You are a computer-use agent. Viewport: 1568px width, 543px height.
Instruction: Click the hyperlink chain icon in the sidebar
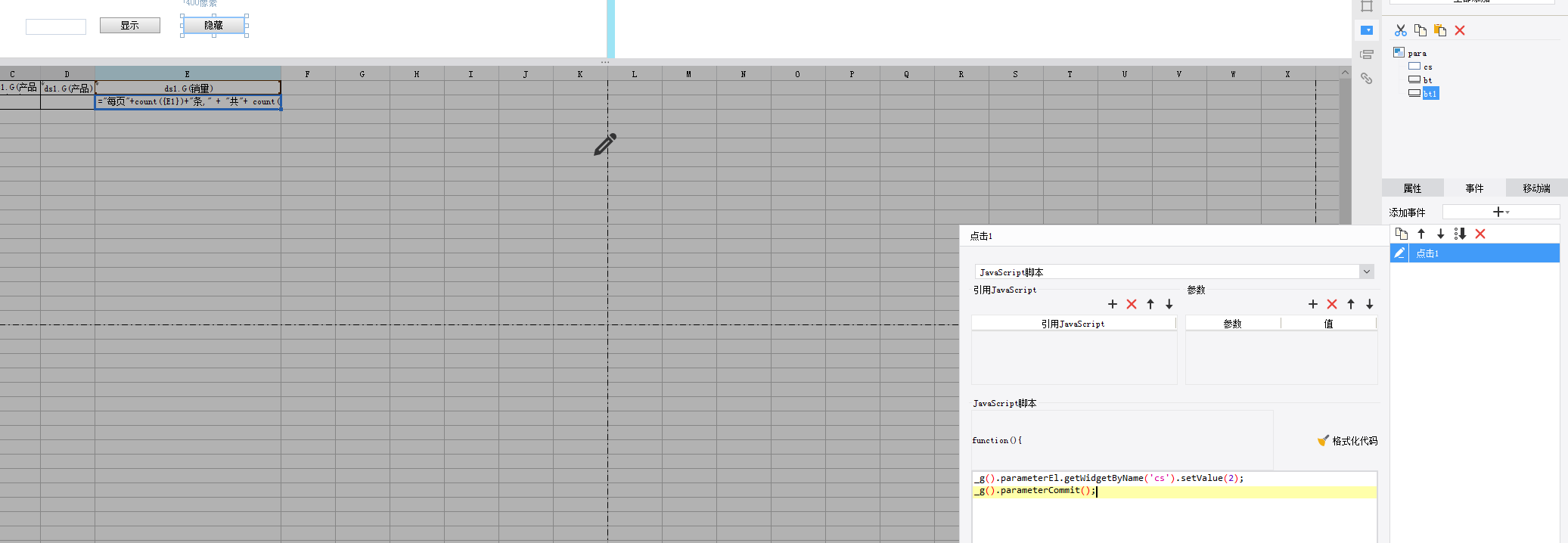click(1366, 78)
